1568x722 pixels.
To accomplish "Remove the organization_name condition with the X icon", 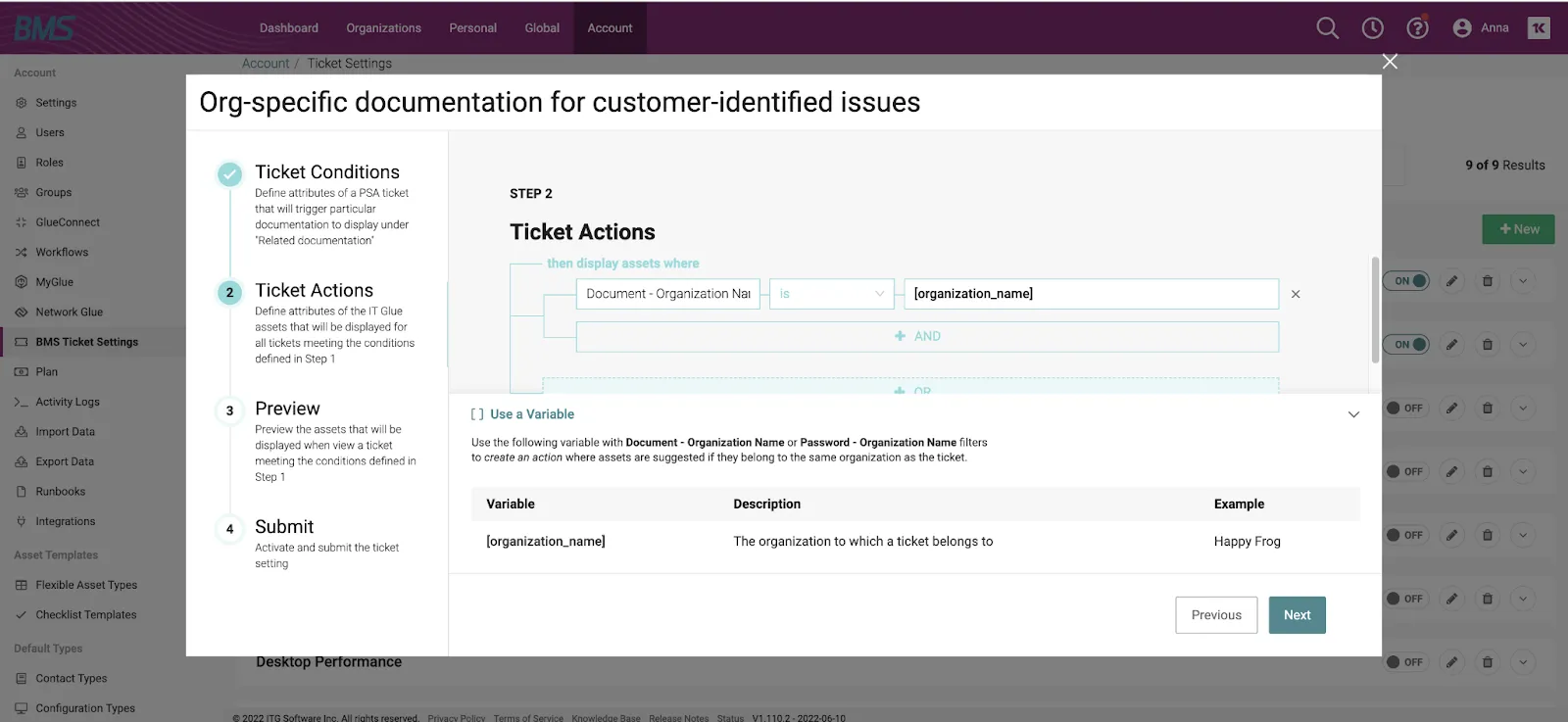I will [1296, 294].
